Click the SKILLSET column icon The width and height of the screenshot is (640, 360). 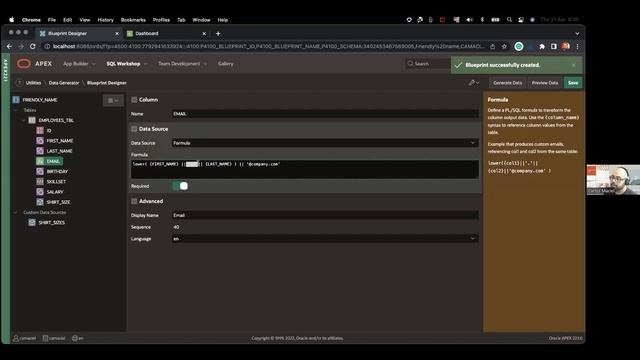click(40, 182)
